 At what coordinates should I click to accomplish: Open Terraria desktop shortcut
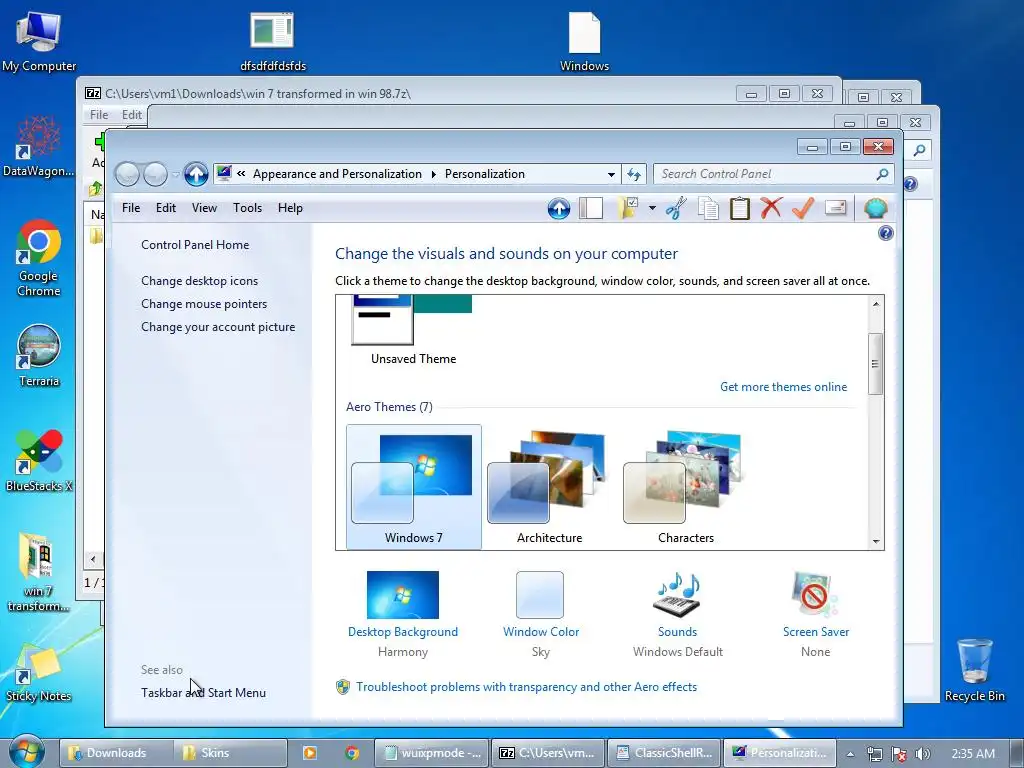pyautogui.click(x=39, y=356)
